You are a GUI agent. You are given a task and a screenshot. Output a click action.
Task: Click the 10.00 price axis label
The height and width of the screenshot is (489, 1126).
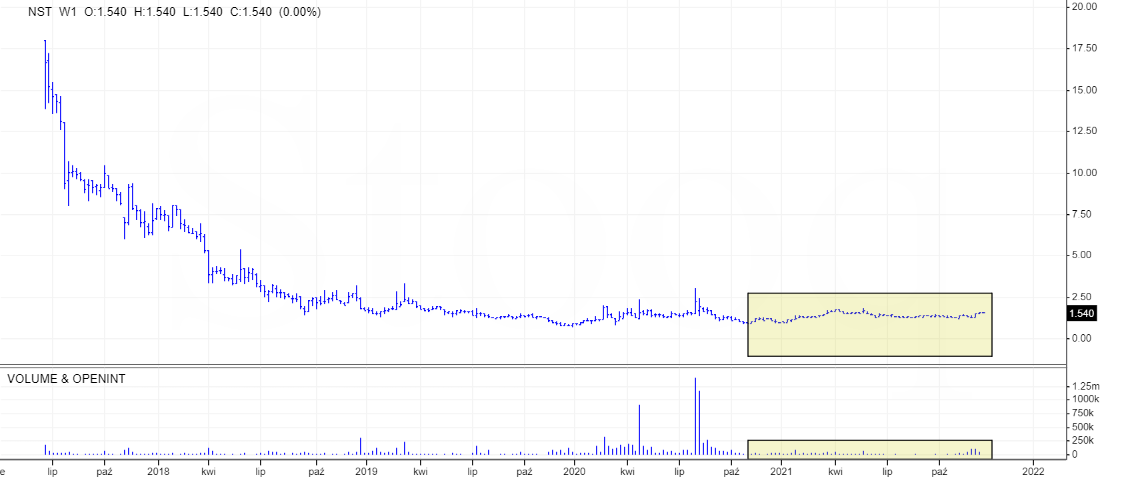(x=1084, y=172)
